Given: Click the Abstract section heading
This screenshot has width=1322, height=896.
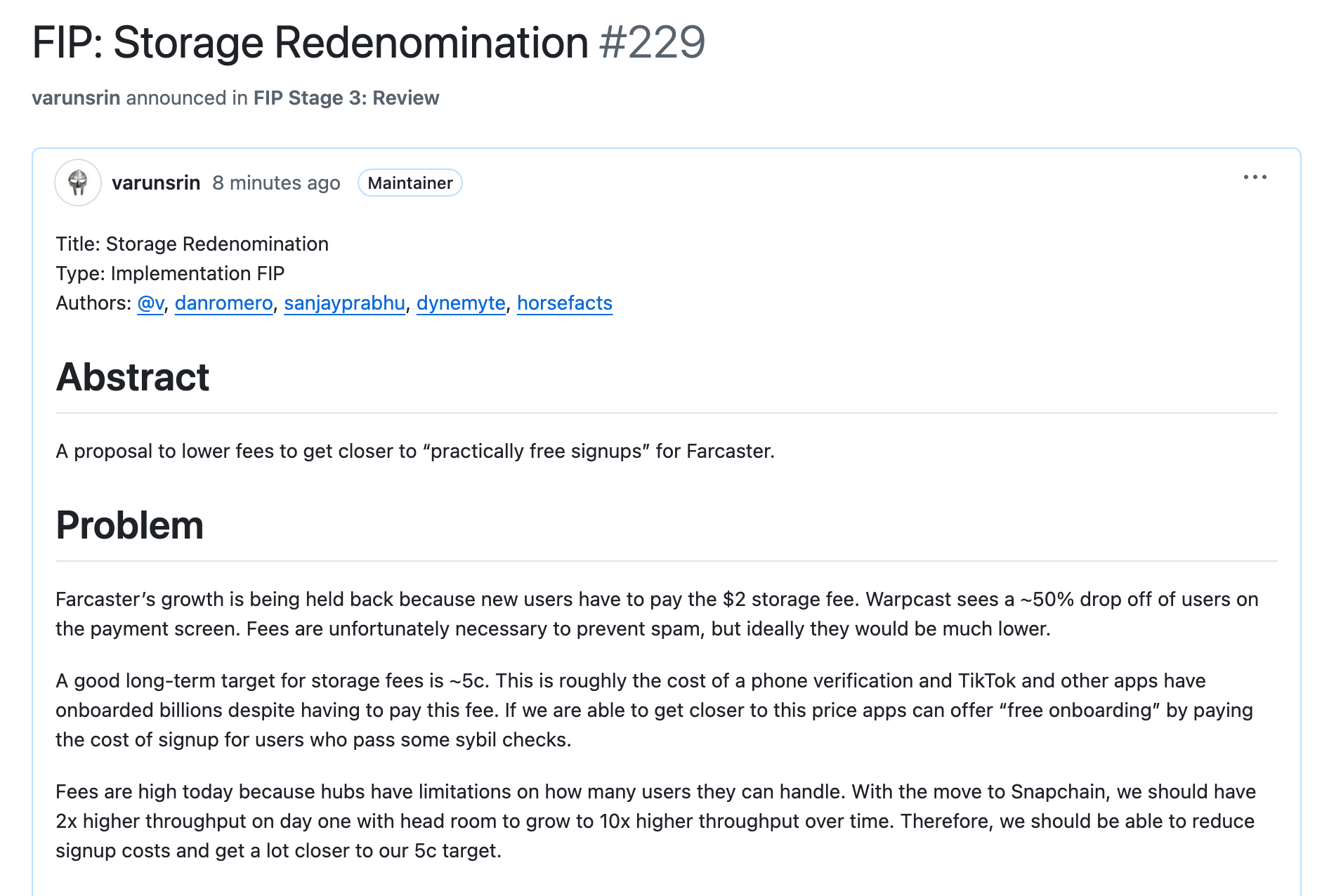Looking at the screenshot, I should click(132, 378).
